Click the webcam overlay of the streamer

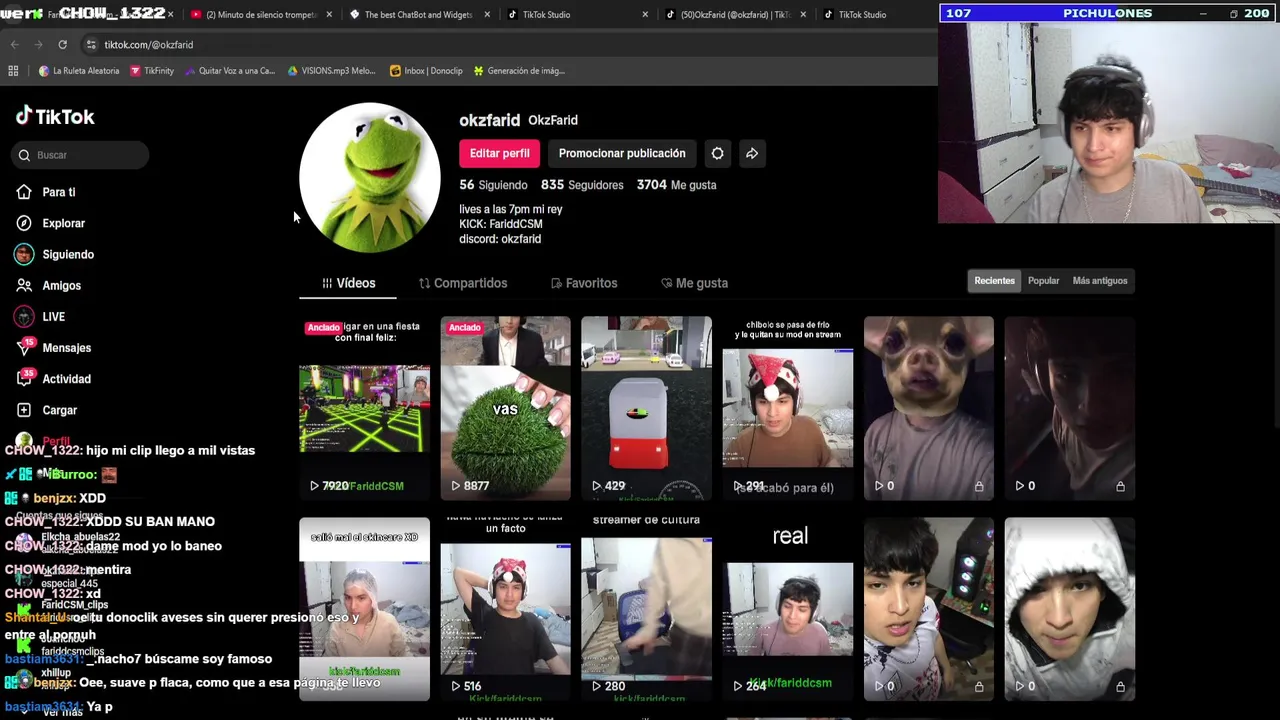tap(1109, 122)
